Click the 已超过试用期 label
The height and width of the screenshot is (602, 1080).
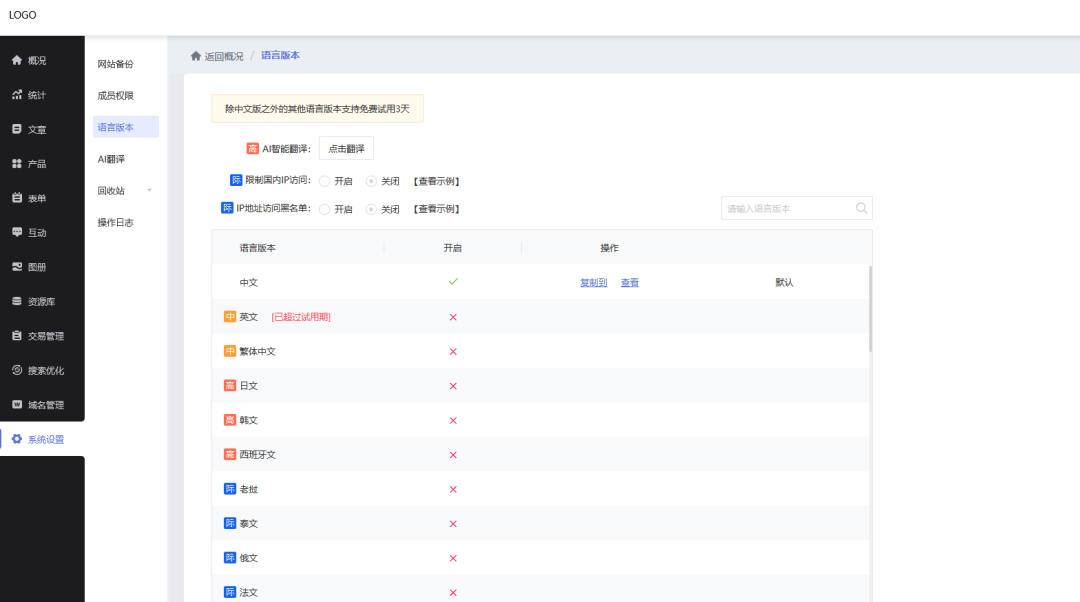pos(301,317)
